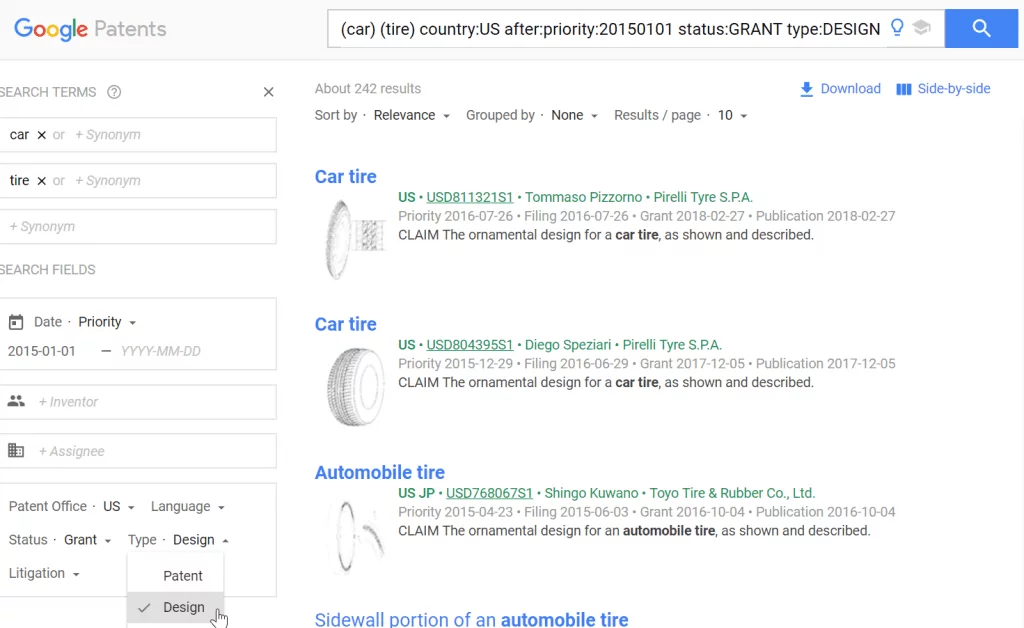Change Results per page dropdown
This screenshot has width=1024, height=628.
pos(732,116)
